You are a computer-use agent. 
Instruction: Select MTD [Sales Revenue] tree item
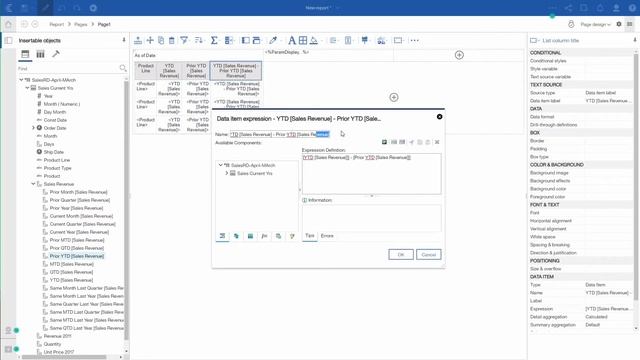click(x=71, y=264)
